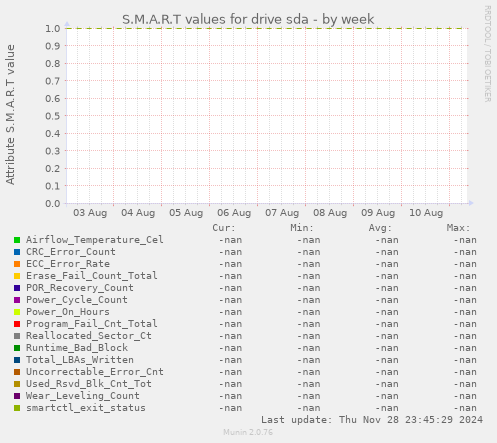Click the 04 Aug x-axis label
The image size is (497, 443).
pyautogui.click(x=138, y=213)
